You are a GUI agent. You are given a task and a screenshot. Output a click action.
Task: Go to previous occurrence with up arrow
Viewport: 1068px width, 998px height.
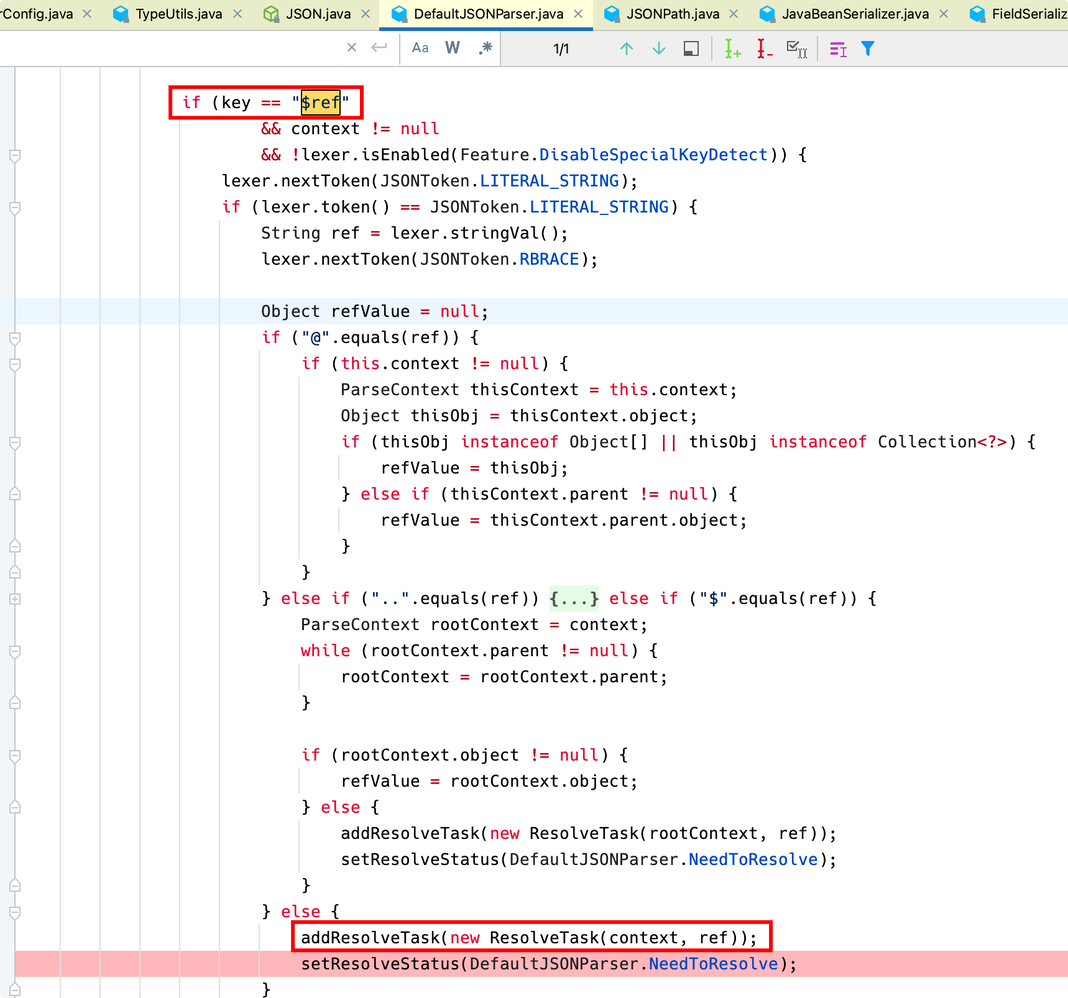627,48
